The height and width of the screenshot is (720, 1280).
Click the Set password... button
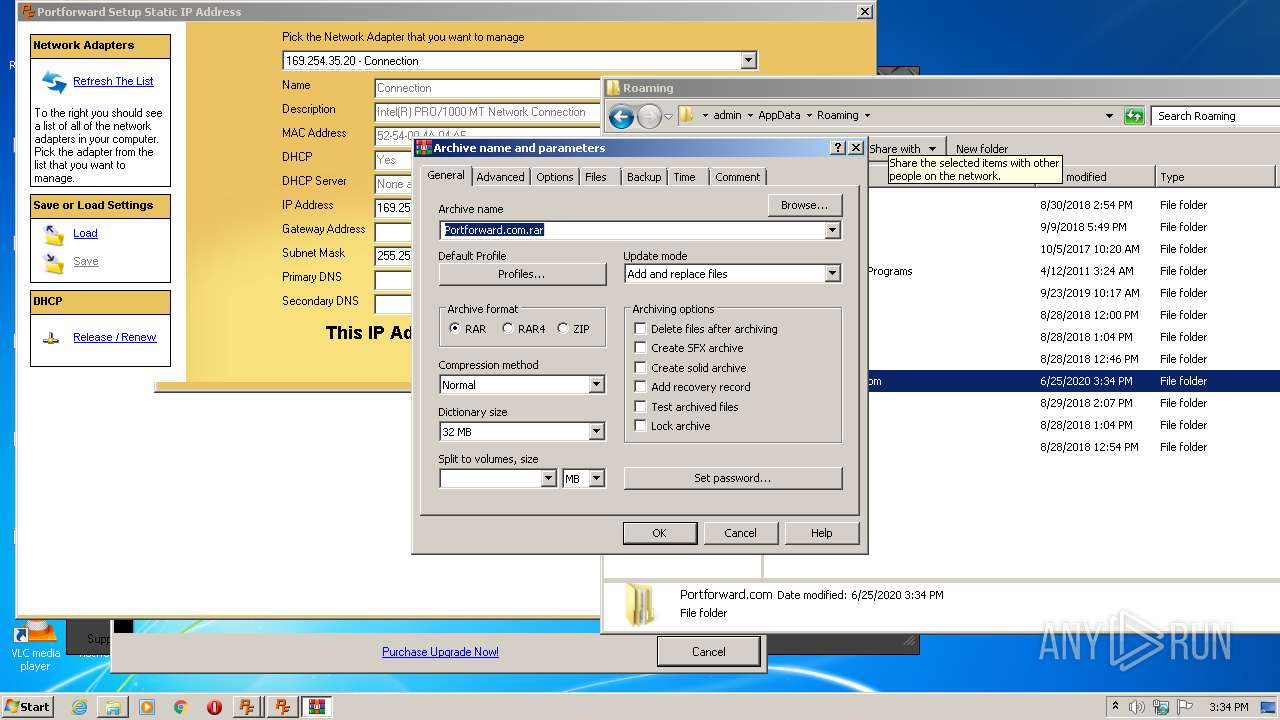pyautogui.click(x=733, y=478)
